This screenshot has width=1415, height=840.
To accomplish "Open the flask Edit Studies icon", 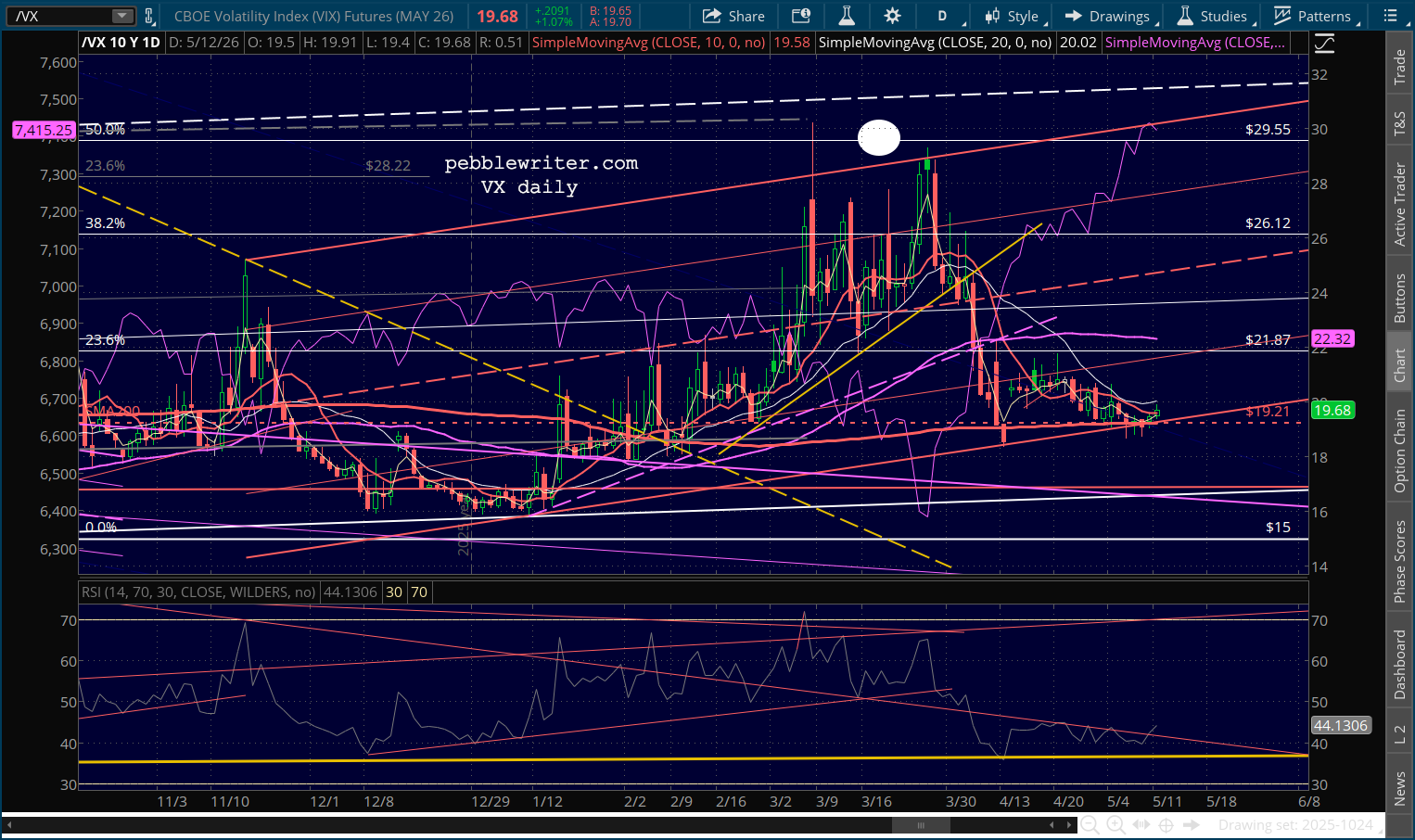I will (x=846, y=16).
